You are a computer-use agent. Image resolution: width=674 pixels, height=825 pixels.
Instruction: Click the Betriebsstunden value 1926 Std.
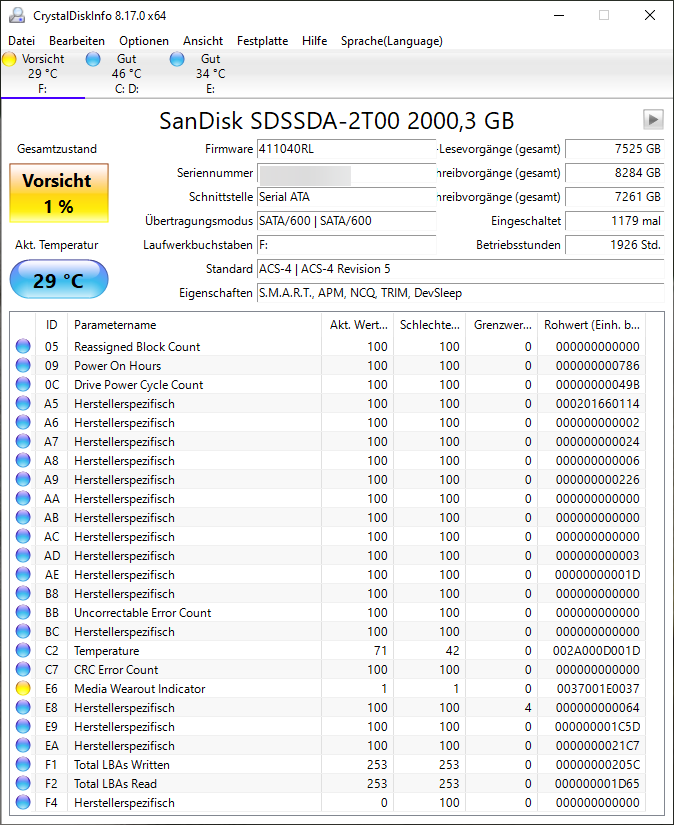(615, 245)
